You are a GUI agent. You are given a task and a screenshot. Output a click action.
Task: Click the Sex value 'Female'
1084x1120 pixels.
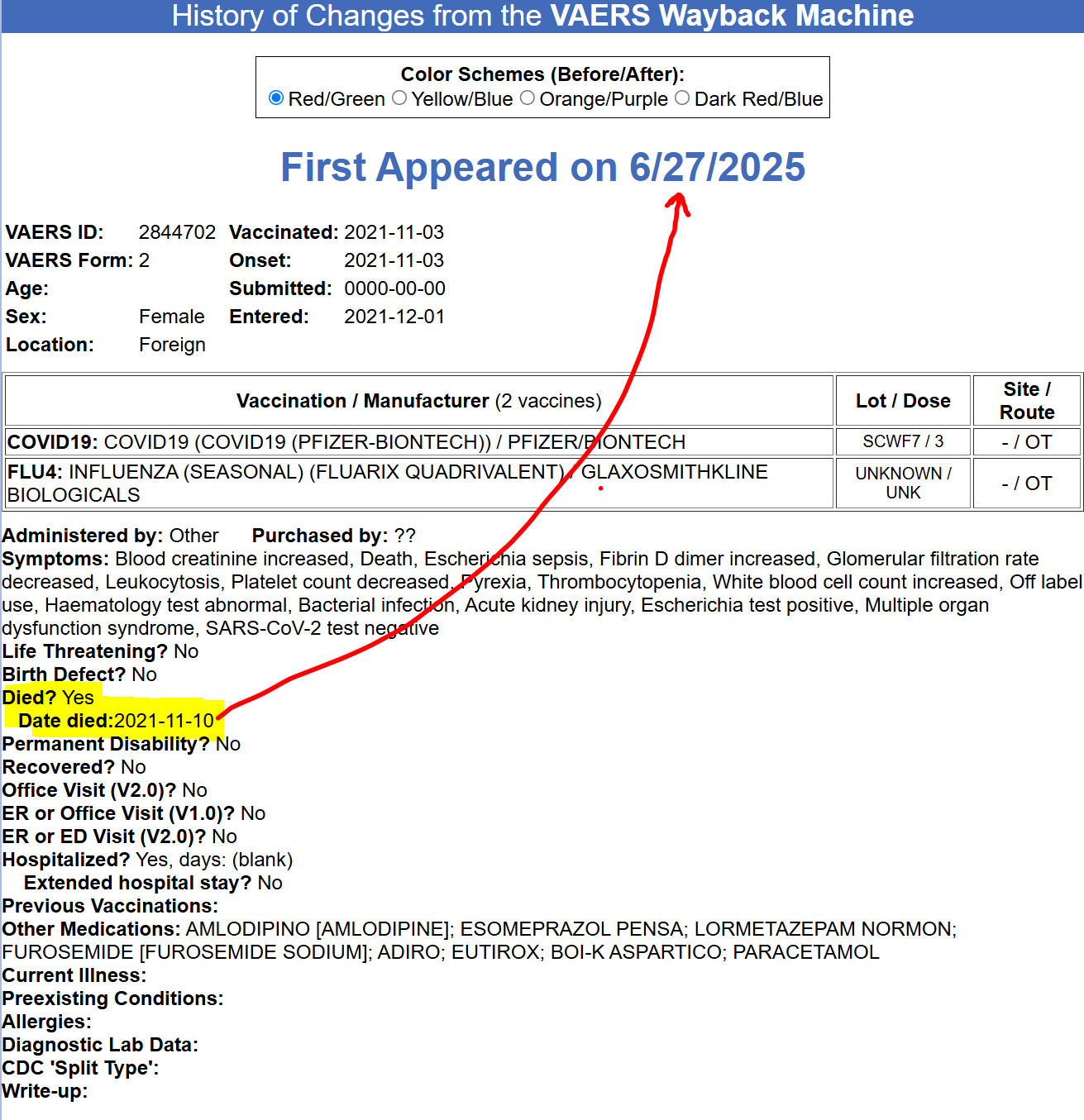point(171,317)
